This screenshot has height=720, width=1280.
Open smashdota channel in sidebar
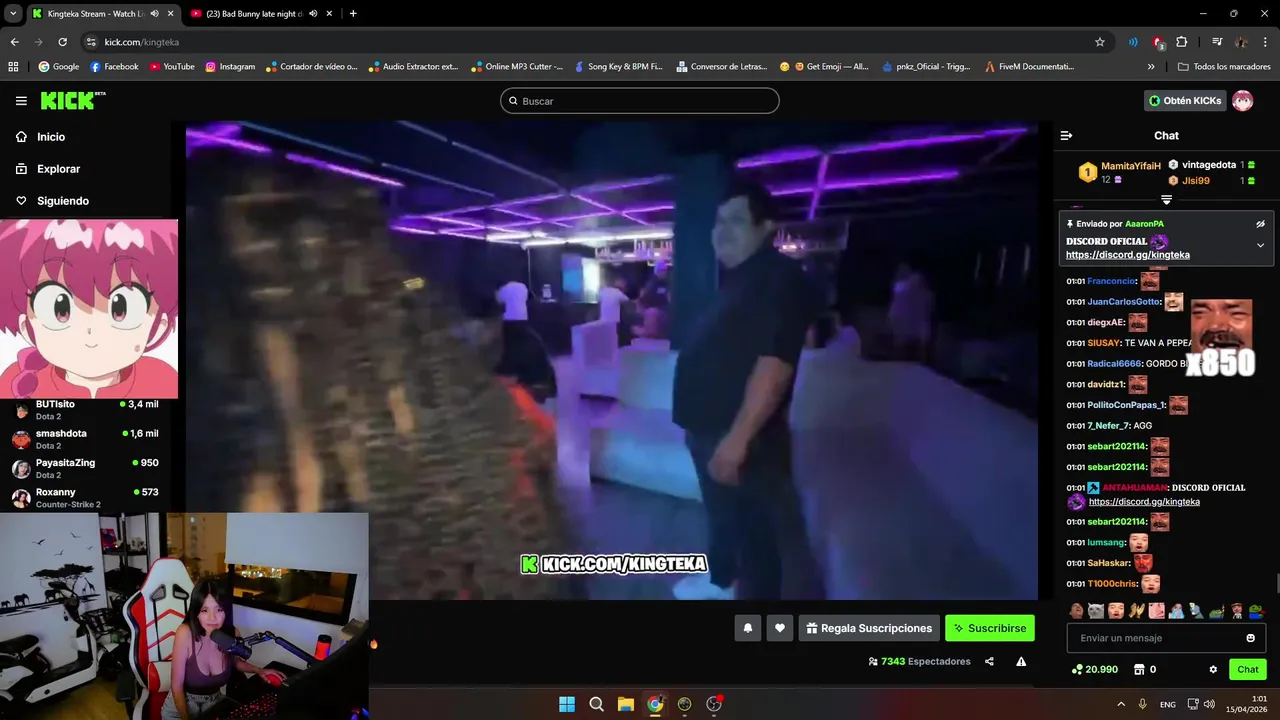click(x=85, y=439)
